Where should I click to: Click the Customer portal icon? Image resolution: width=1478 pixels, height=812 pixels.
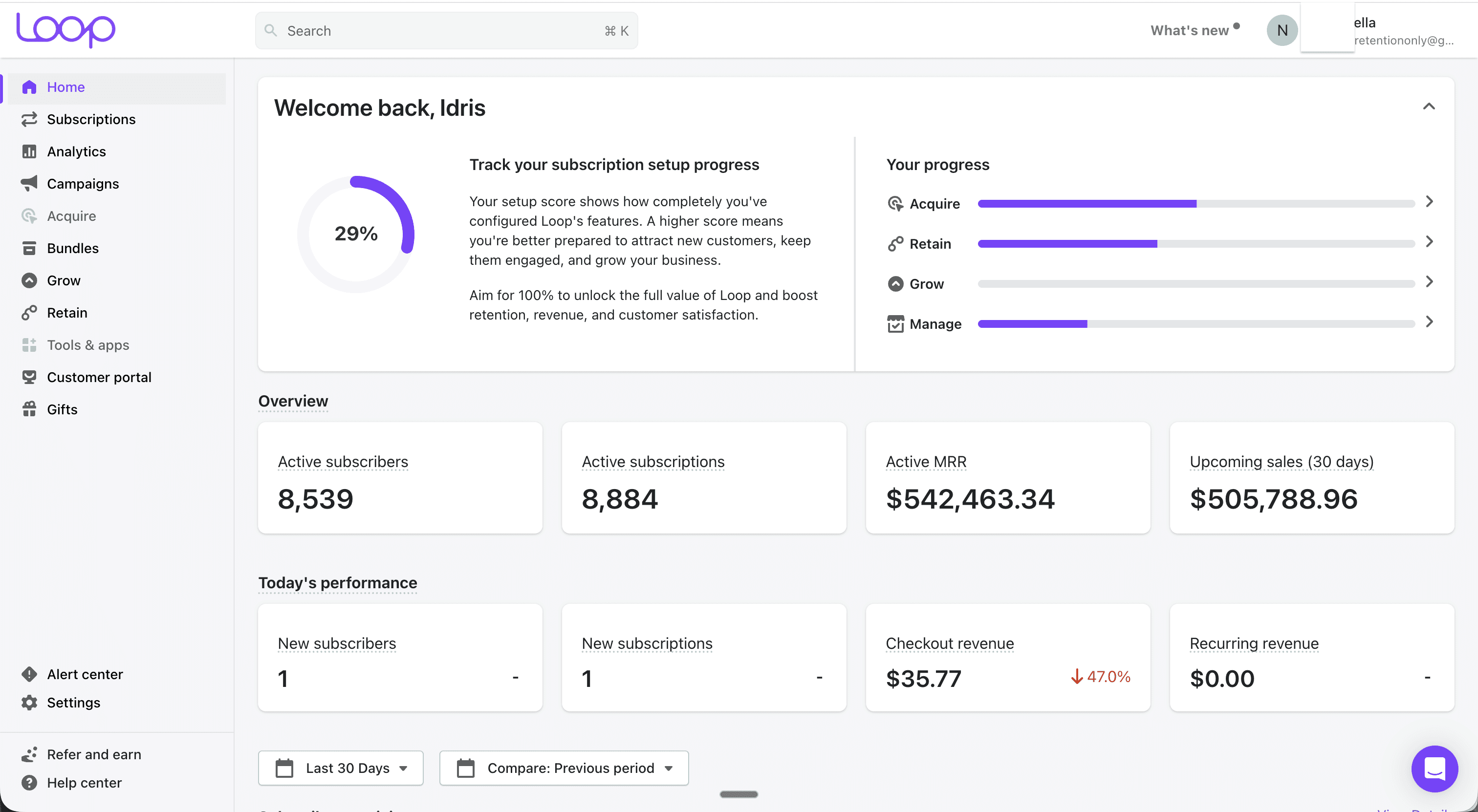coord(29,377)
